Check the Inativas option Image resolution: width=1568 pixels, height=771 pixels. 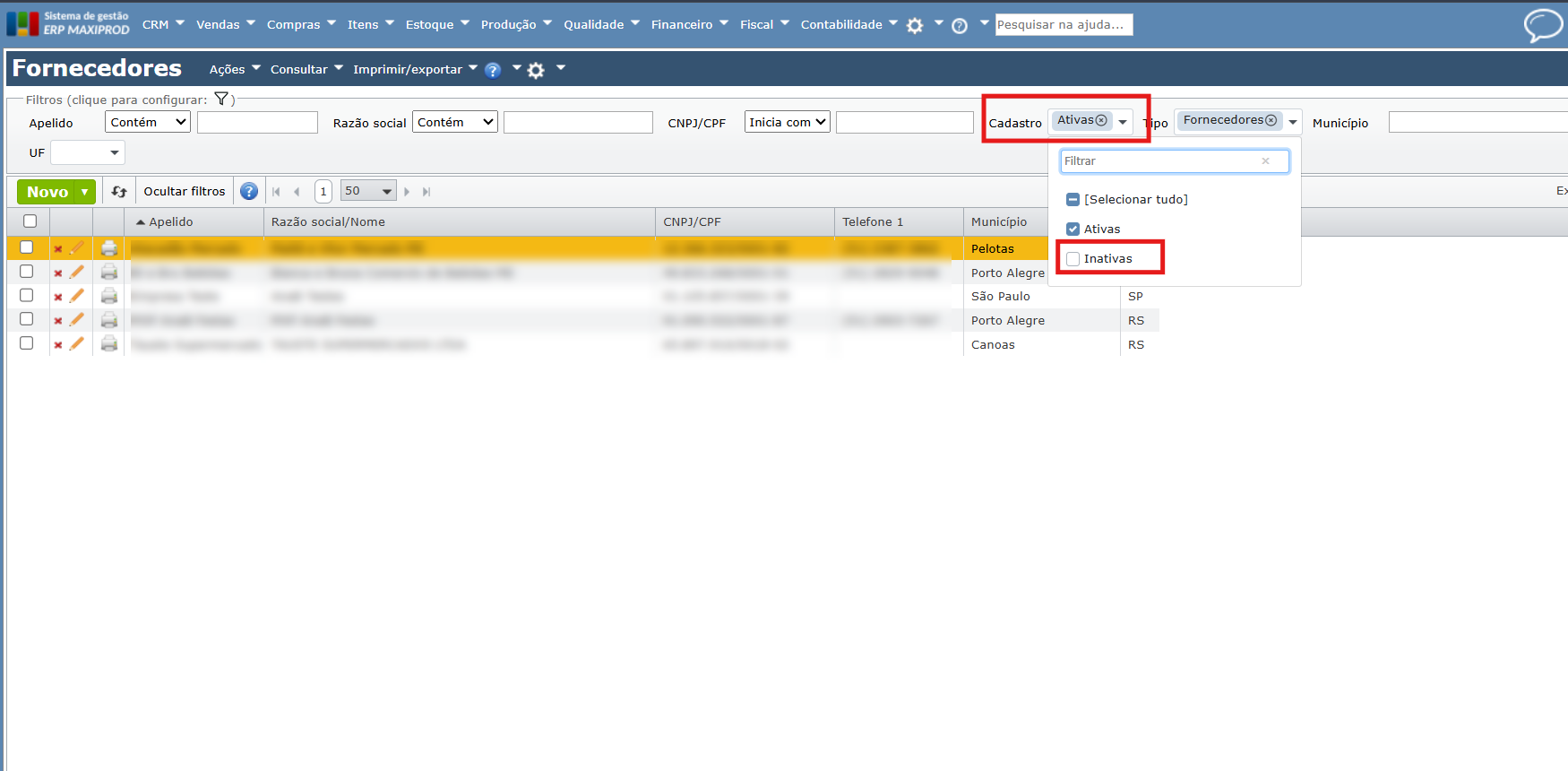pyautogui.click(x=1073, y=259)
